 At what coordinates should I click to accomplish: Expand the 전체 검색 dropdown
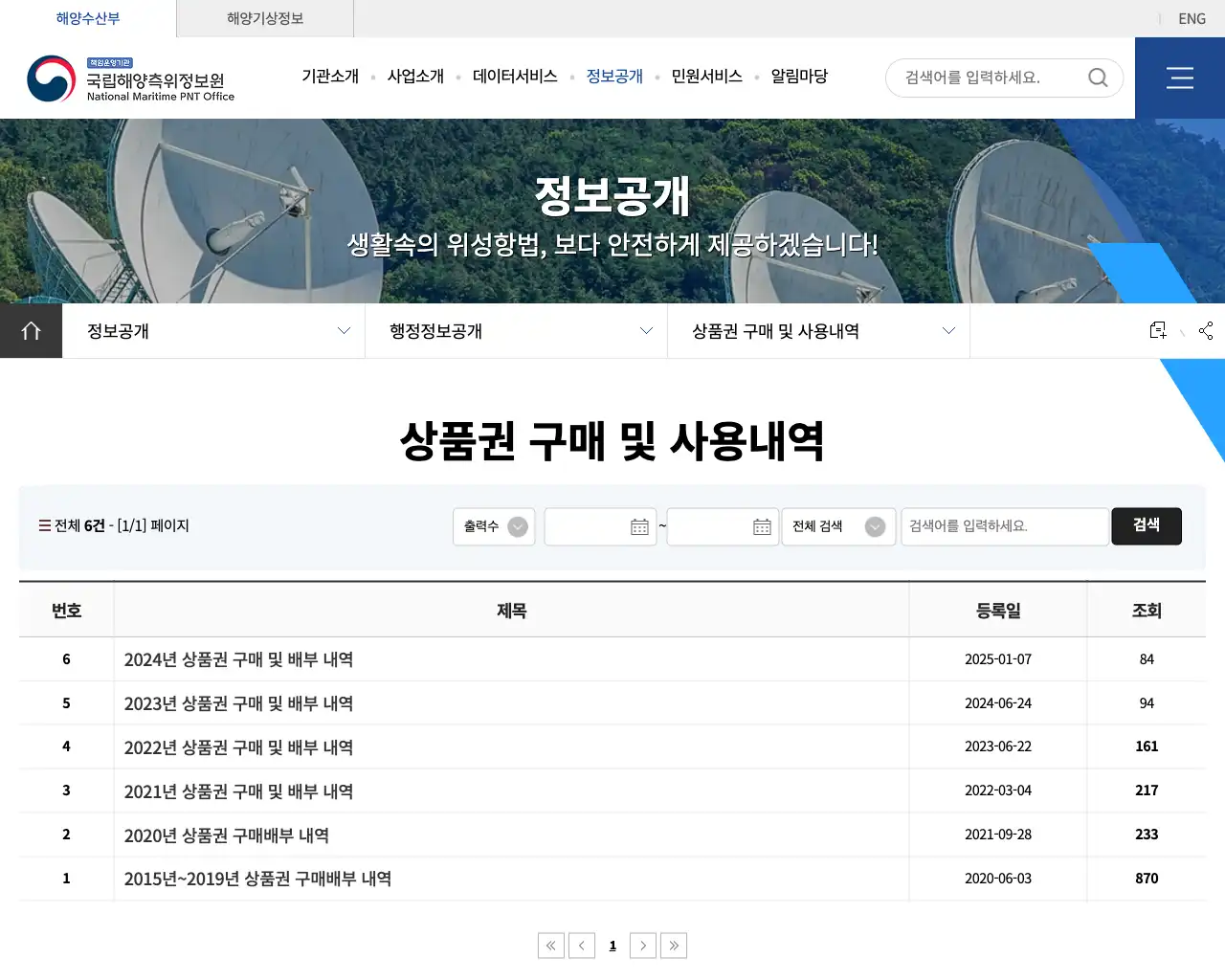[838, 526]
